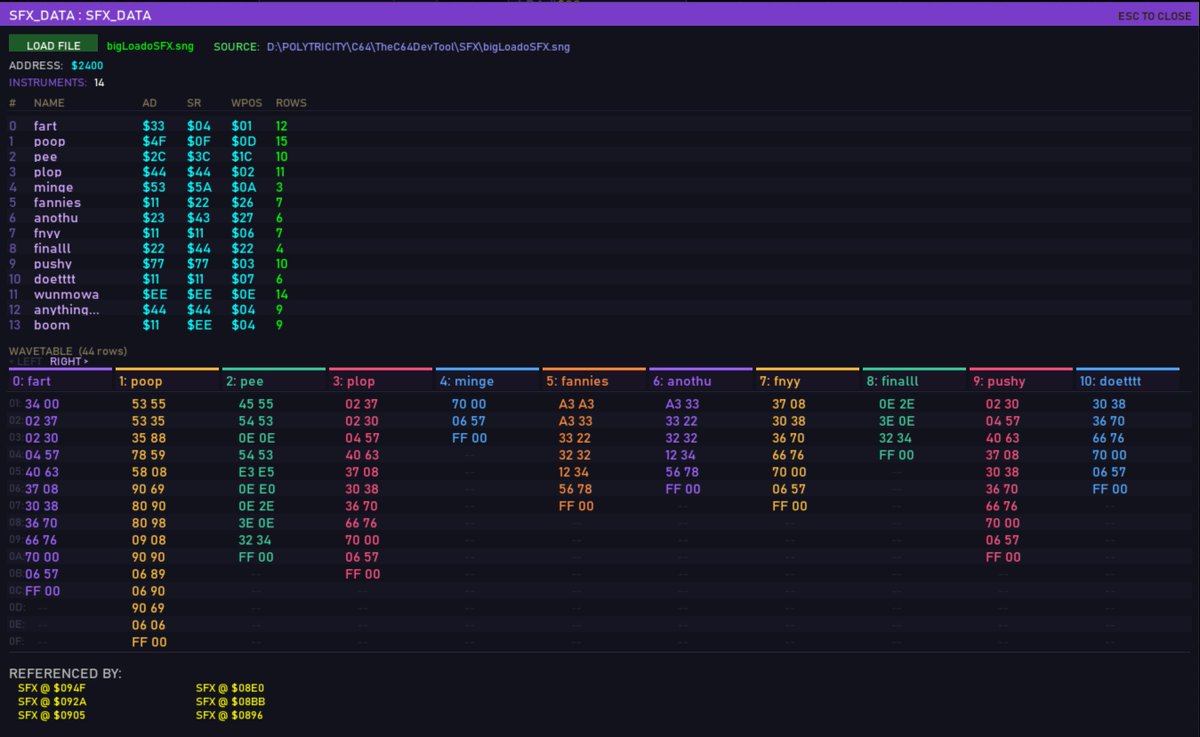Select the 10: doetttt wavetable column
This screenshot has height=737, width=1200.
pos(1129,381)
